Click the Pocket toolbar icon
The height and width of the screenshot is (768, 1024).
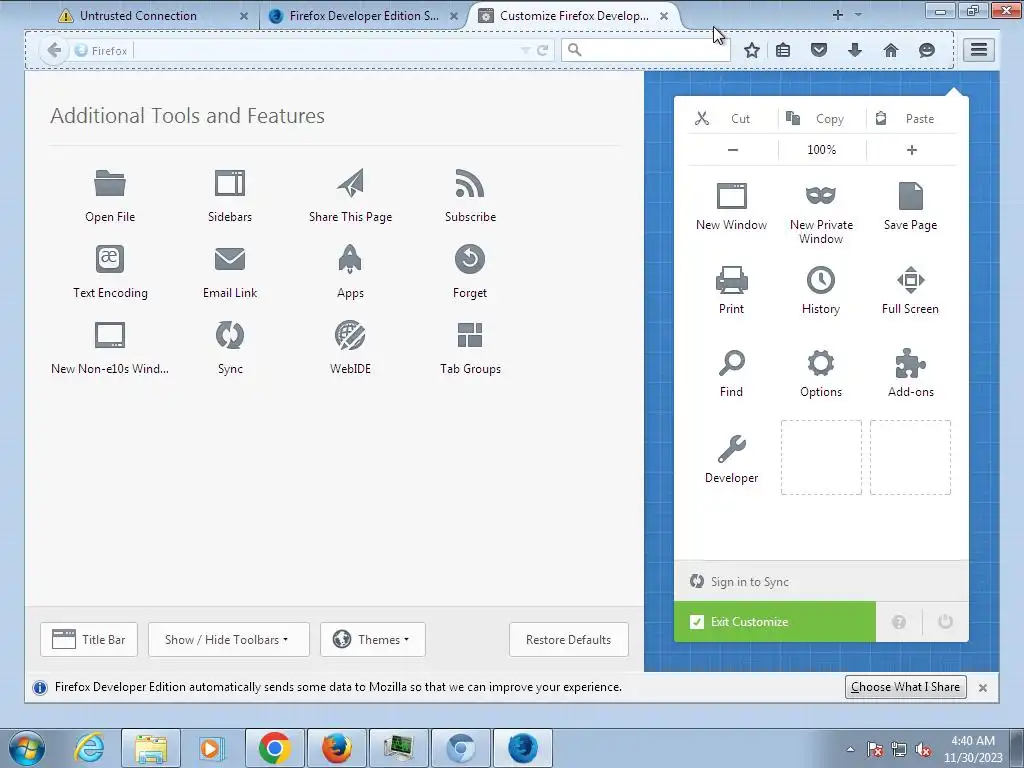(x=819, y=50)
